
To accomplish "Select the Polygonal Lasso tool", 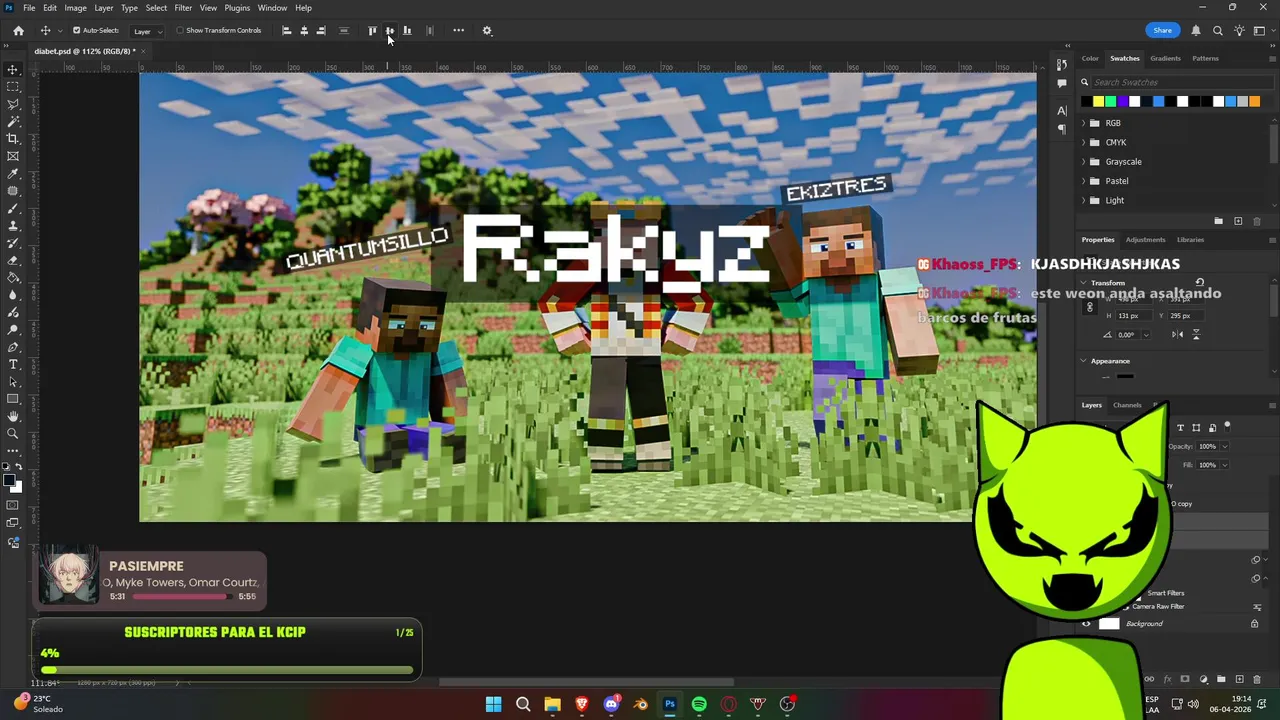I will [13, 104].
